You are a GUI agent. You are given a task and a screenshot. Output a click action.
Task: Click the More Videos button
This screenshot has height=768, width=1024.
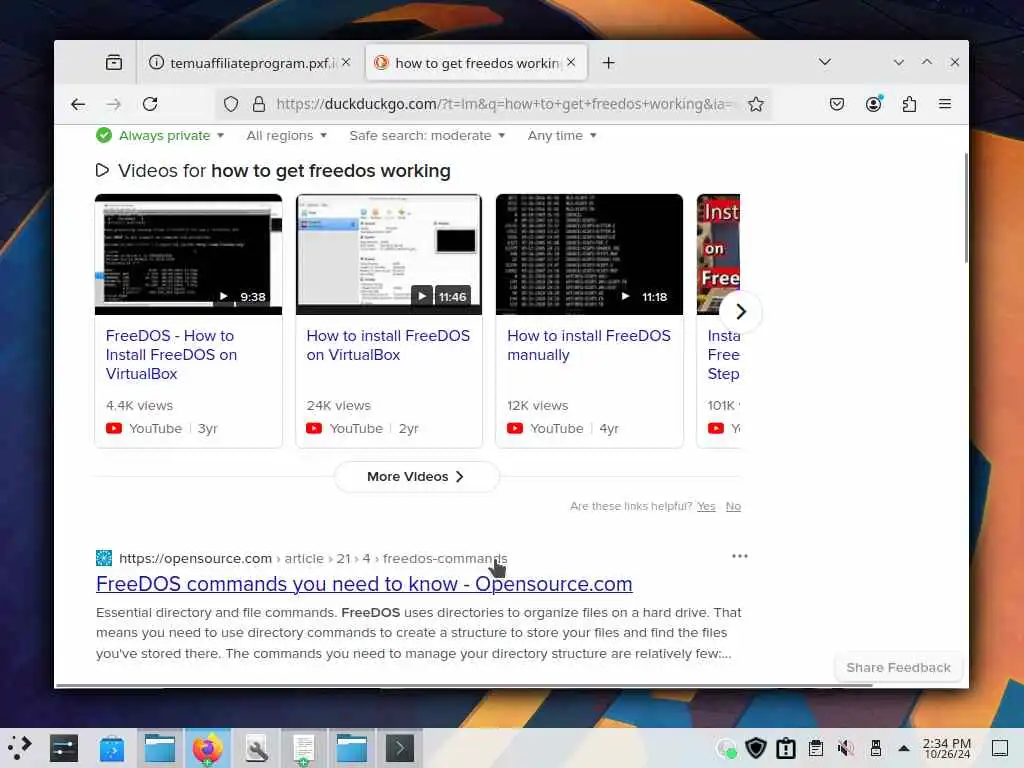tap(417, 476)
